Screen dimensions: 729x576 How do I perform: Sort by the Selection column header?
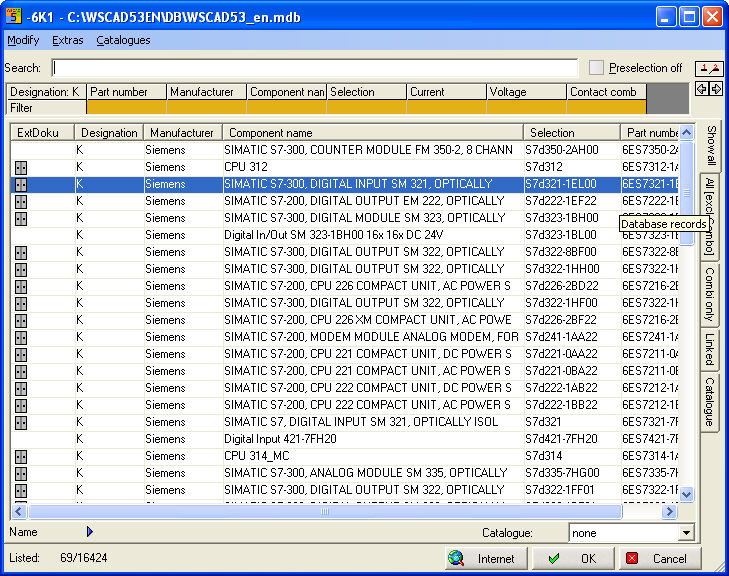pos(572,133)
